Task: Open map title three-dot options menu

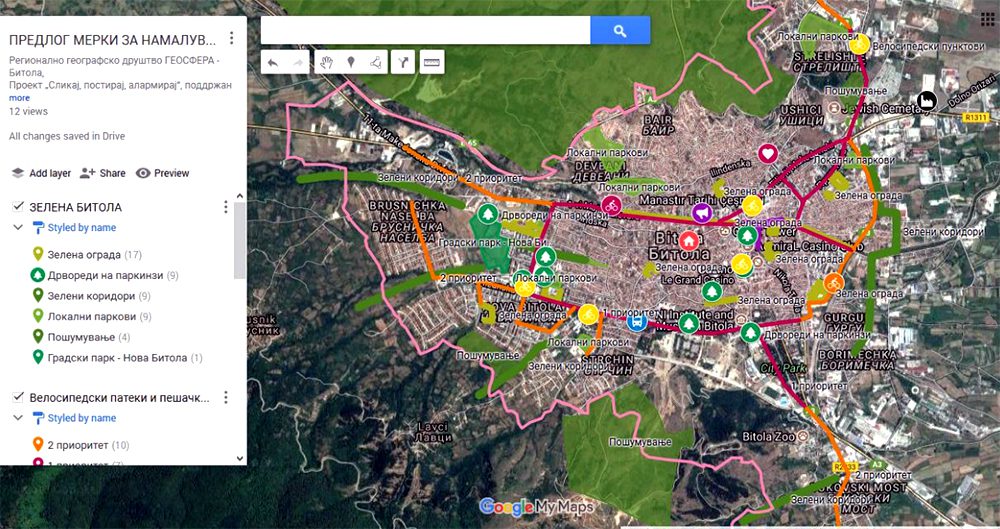Action: (231, 38)
